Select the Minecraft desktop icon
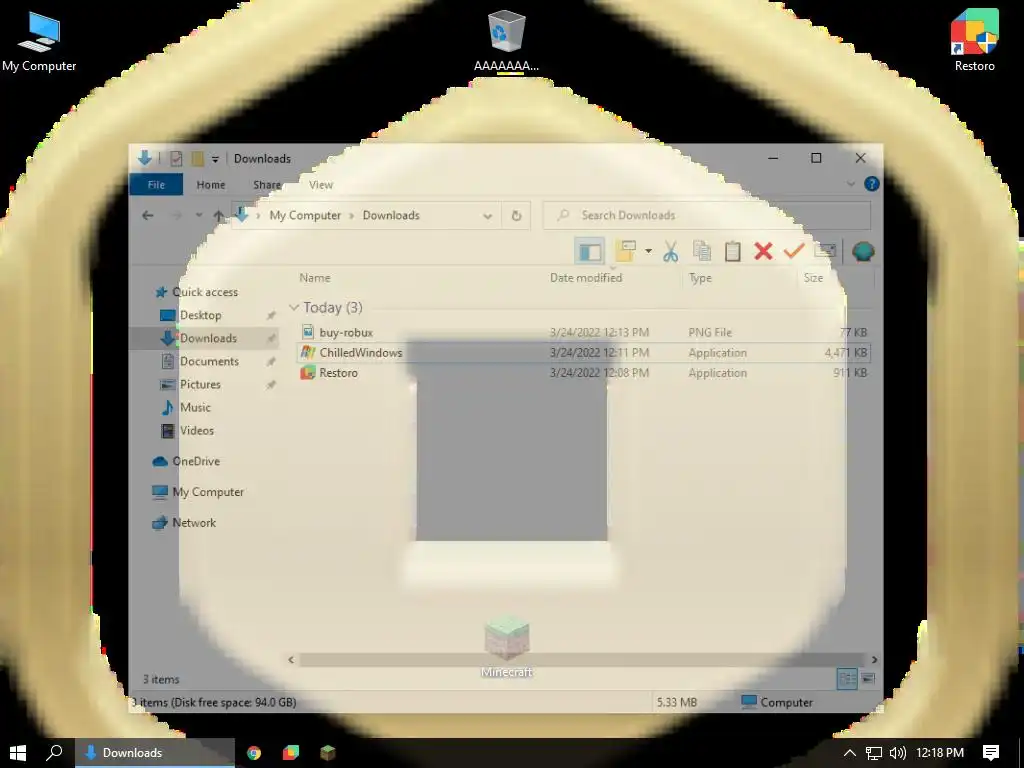Viewport: 1024px width, 768px height. 507,647
